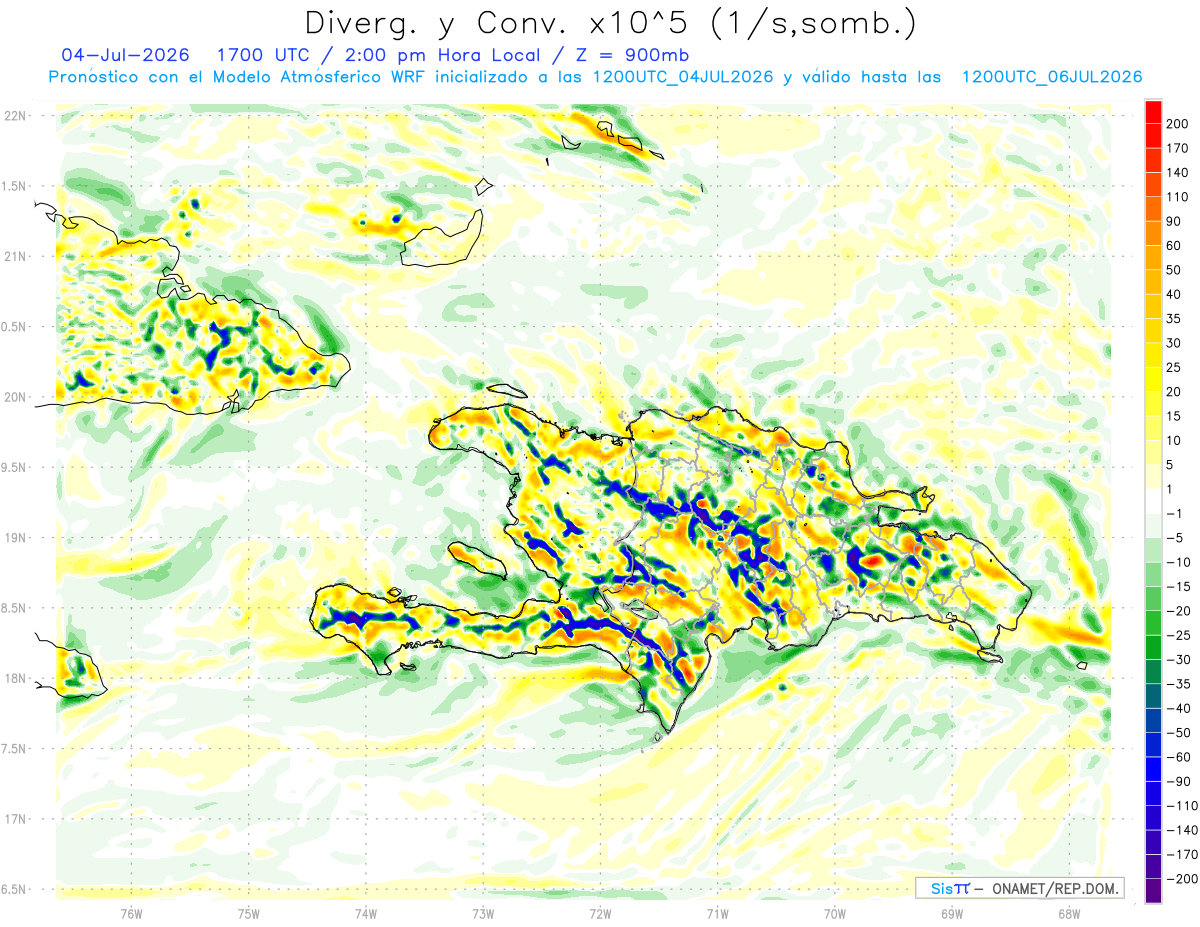Click the '72W' longitude label

click(x=600, y=913)
